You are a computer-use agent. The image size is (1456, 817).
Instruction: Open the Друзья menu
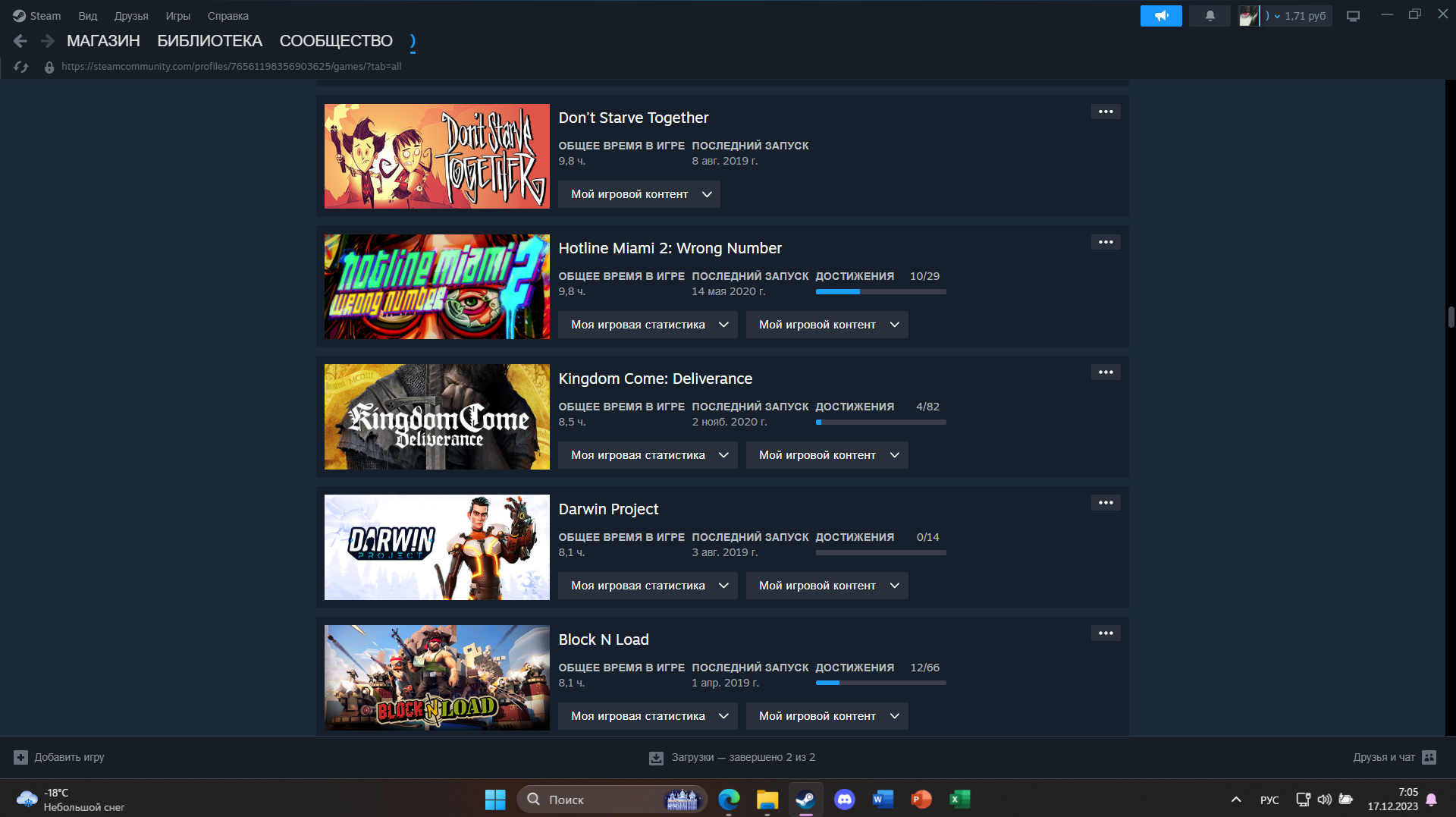(x=131, y=16)
